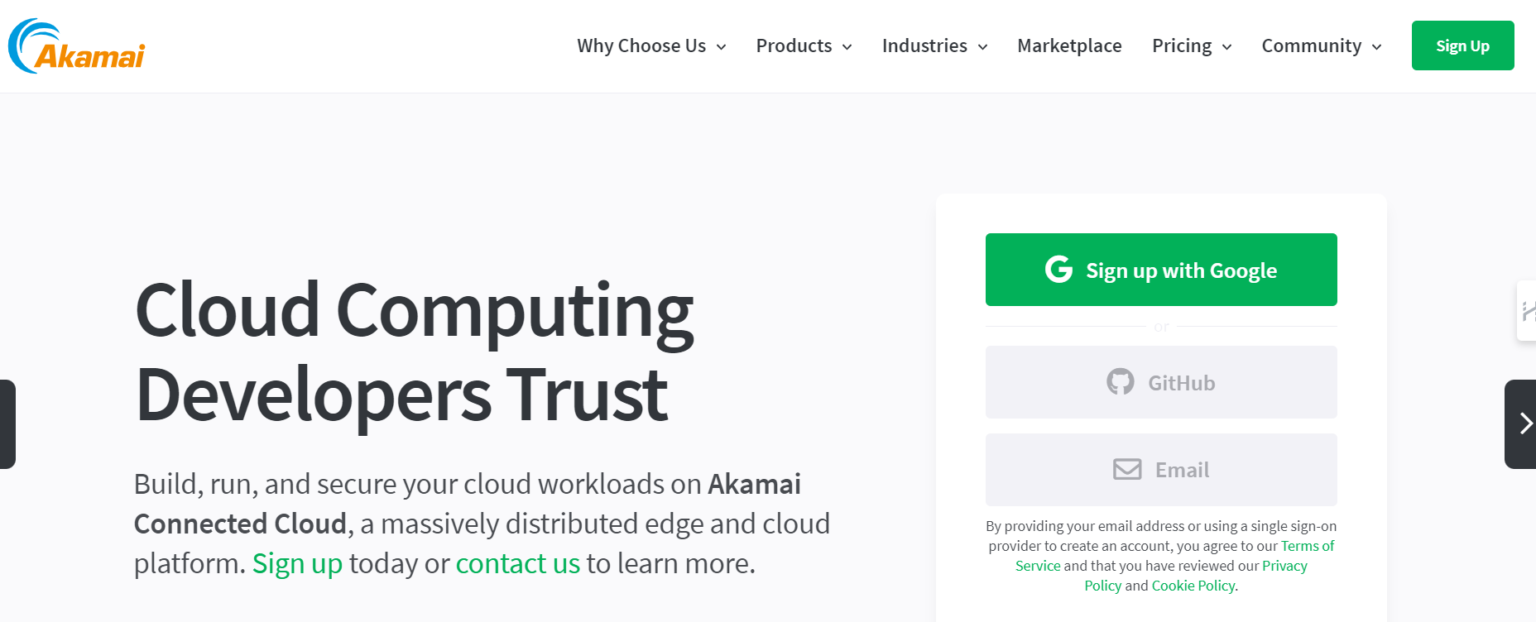This screenshot has height=622, width=1536.
Task: Open the contact us link
Action: pos(517,563)
